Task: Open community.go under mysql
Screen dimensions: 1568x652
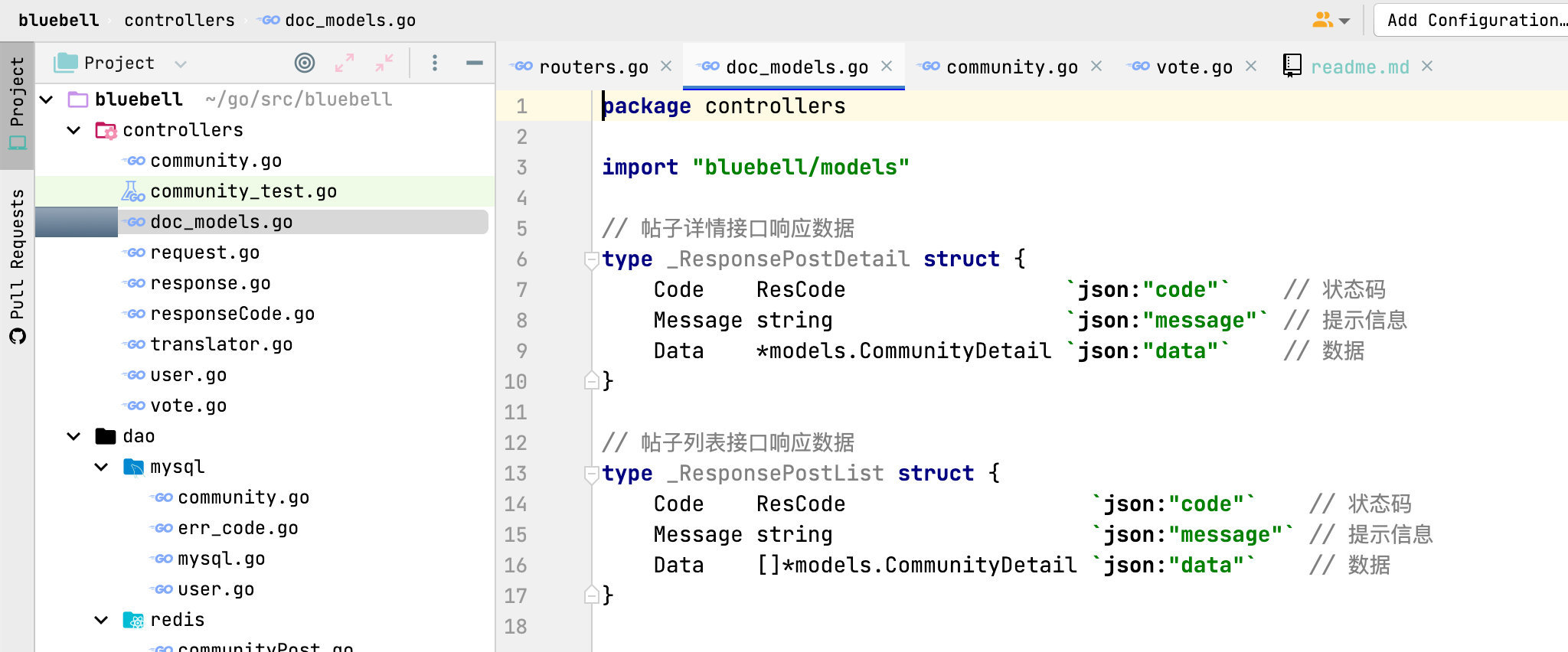Action: tap(243, 497)
